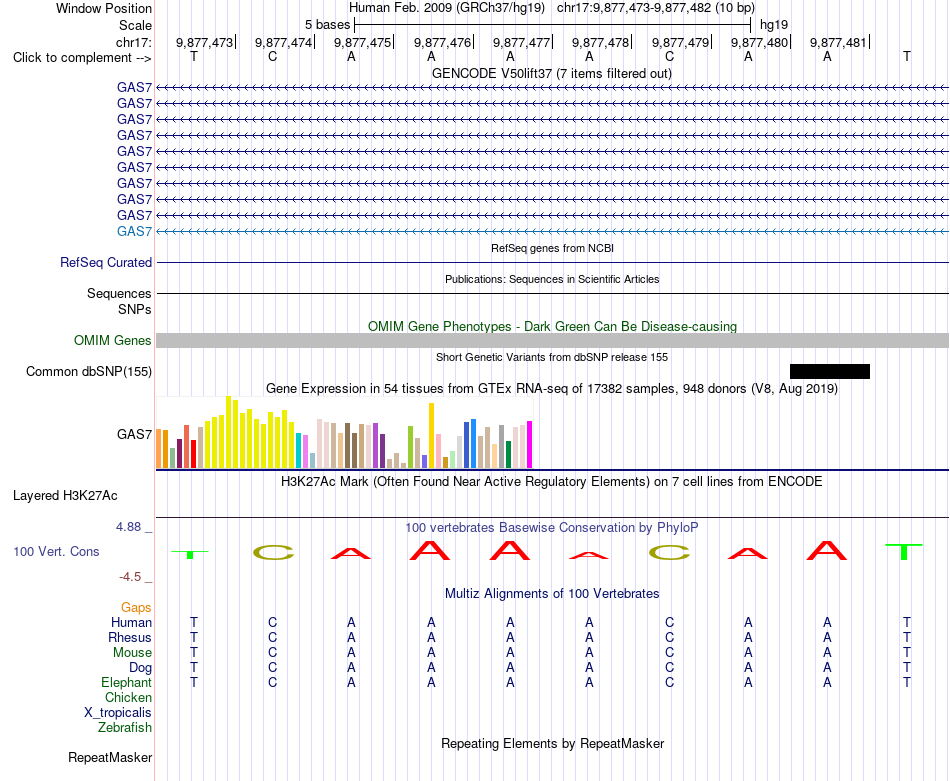950x781 pixels.
Task: Click the 'SNPs' track label
Action: pyautogui.click(x=135, y=310)
